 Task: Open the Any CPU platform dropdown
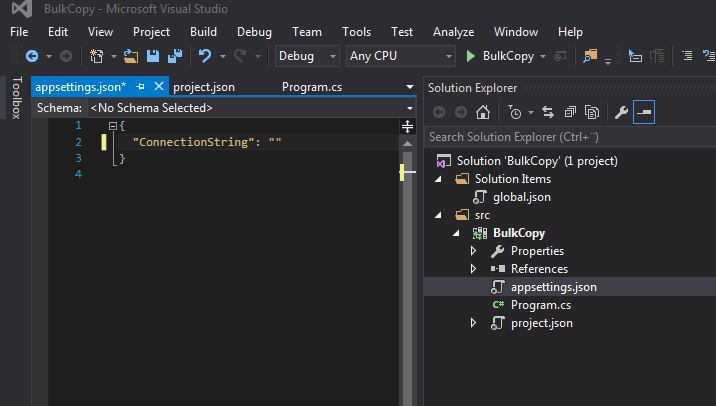(x=400, y=56)
